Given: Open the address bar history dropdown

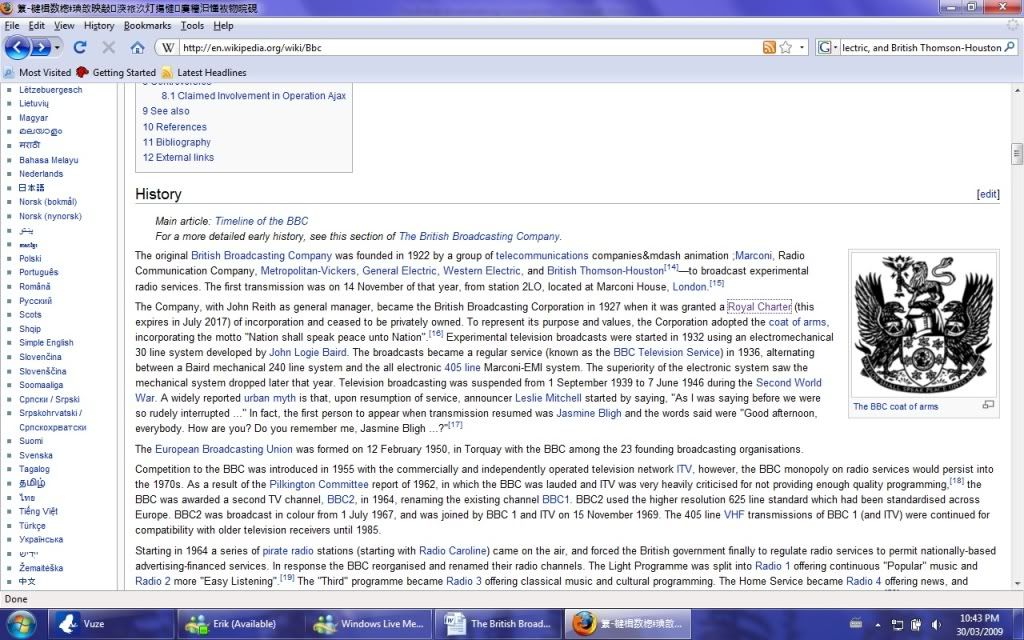Looking at the screenshot, I should pos(802,48).
